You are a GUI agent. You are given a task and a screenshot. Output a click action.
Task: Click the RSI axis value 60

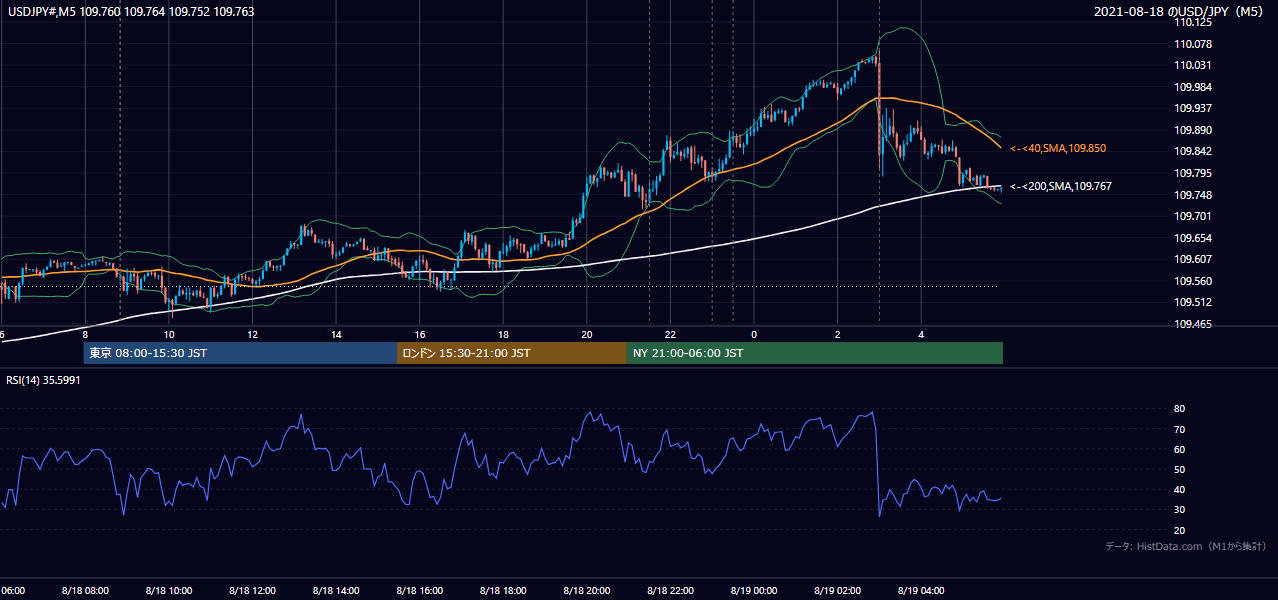[1179, 449]
